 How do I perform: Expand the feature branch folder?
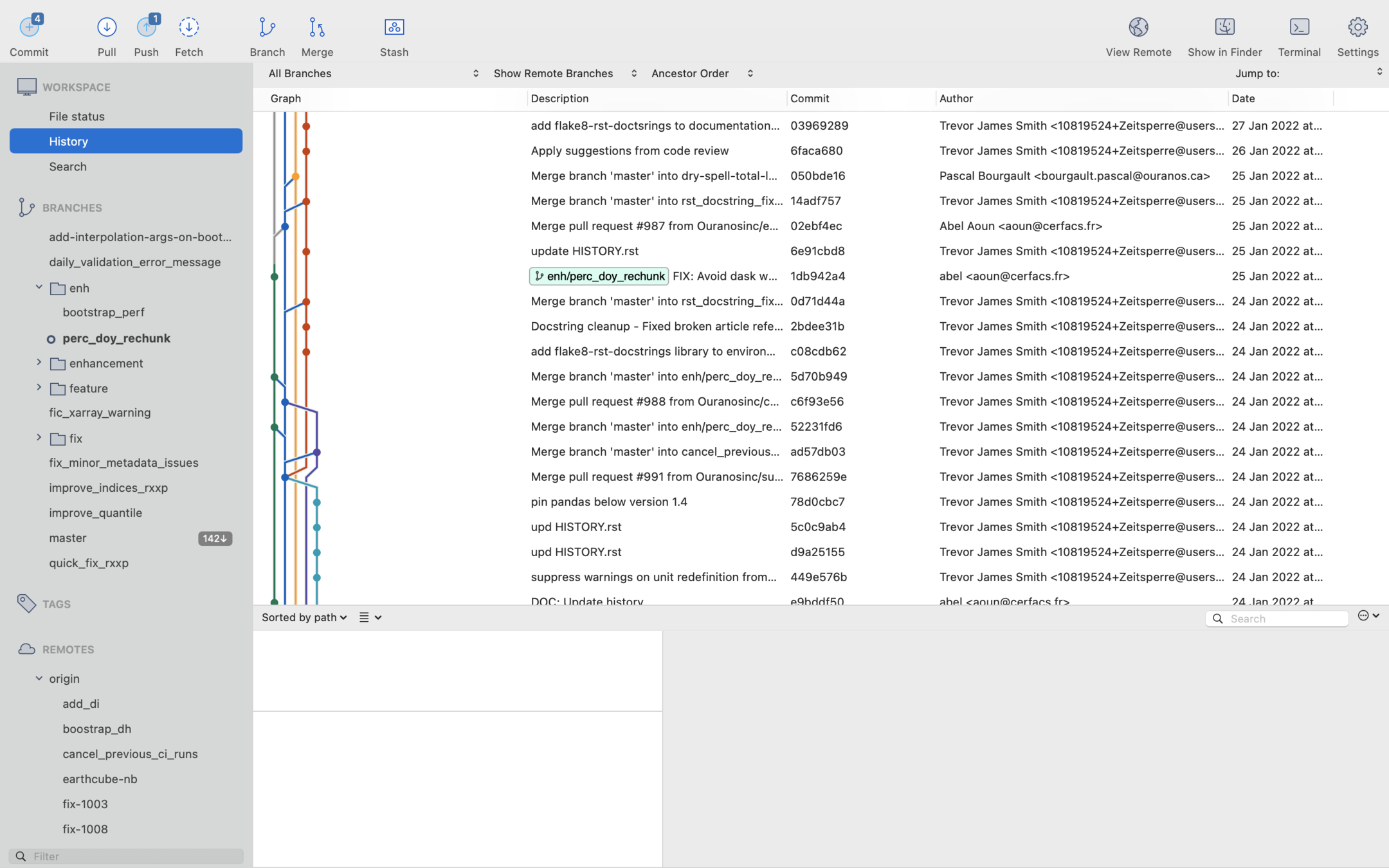(x=39, y=388)
